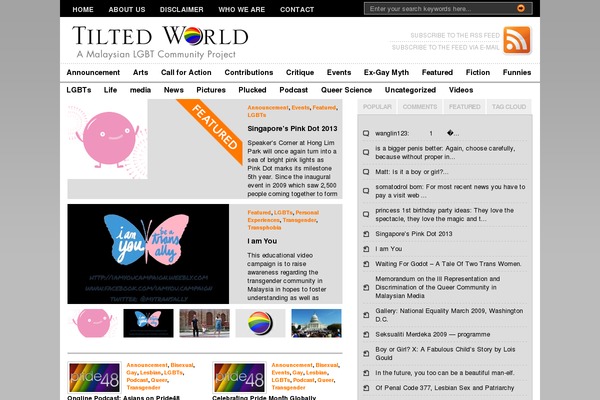
Task: Click pride48 image for Online Podcast post
Action: click(94, 377)
